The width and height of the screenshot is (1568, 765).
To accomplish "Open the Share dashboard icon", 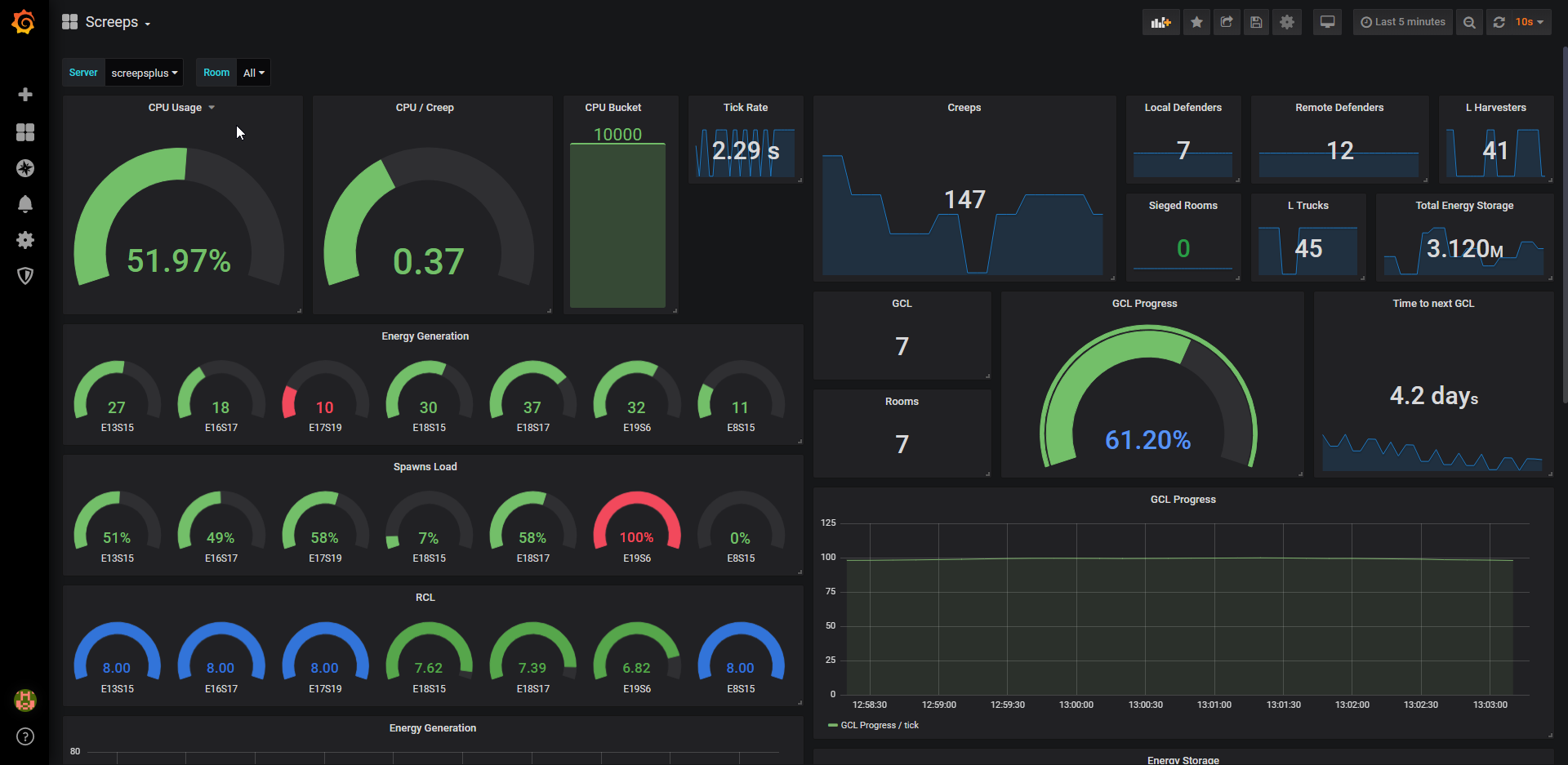I will tap(1226, 22).
